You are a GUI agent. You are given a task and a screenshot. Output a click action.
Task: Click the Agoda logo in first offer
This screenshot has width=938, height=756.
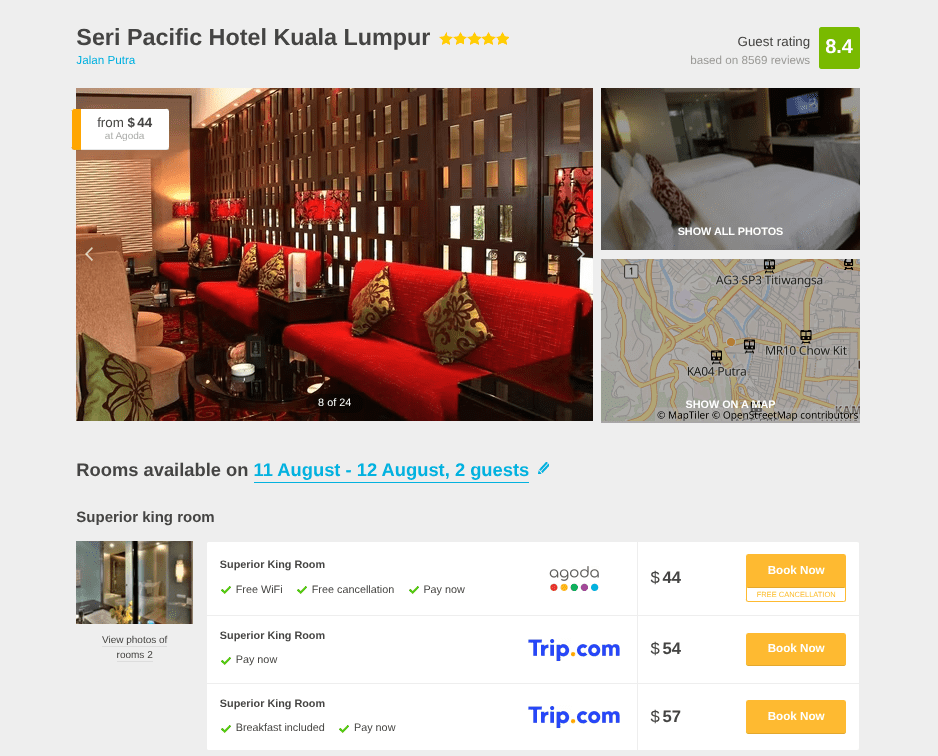(574, 578)
